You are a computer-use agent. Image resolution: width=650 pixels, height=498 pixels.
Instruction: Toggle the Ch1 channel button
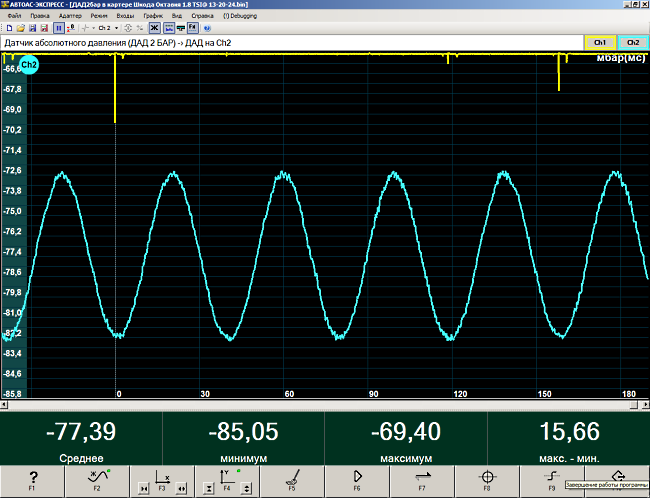599,44
